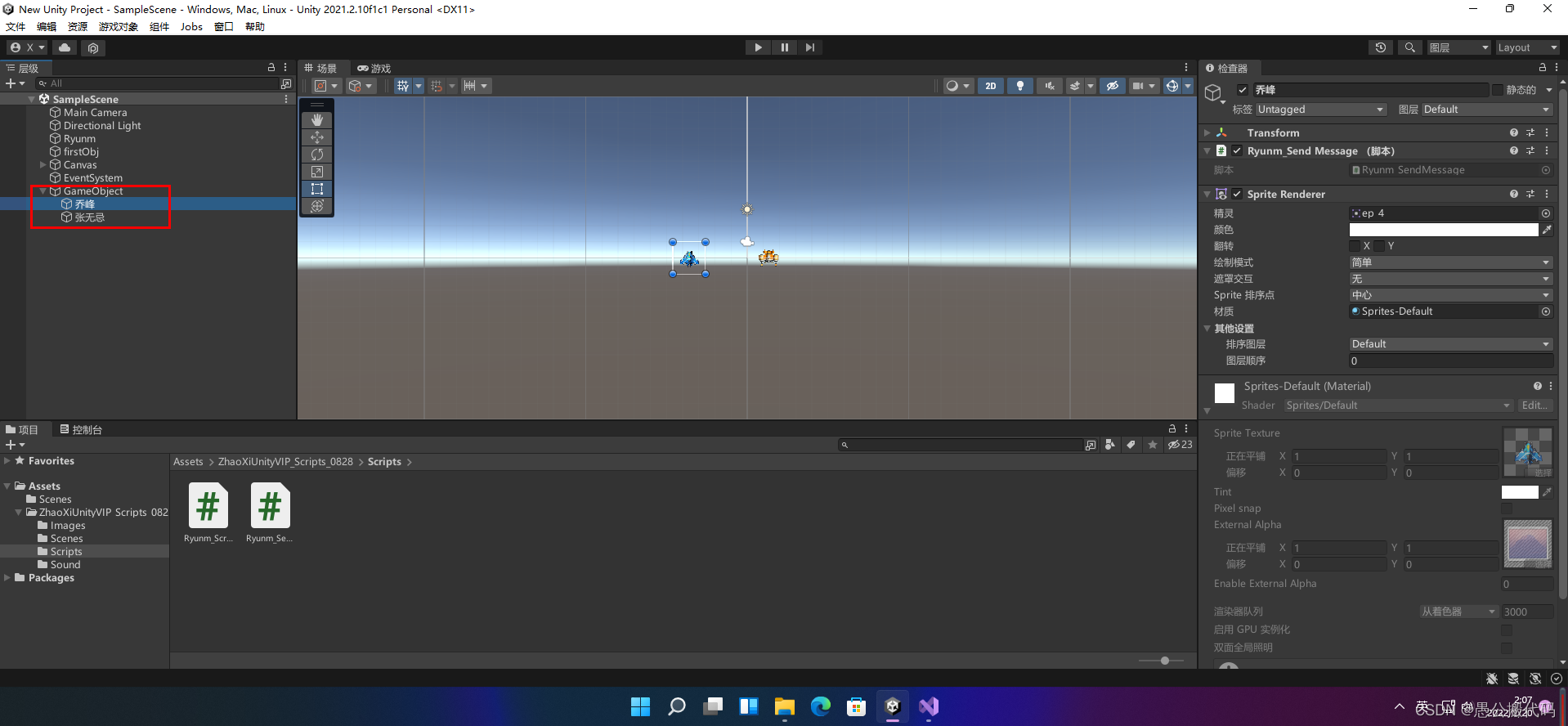Open the Jobs menu
The image size is (1568, 726).
point(191,27)
